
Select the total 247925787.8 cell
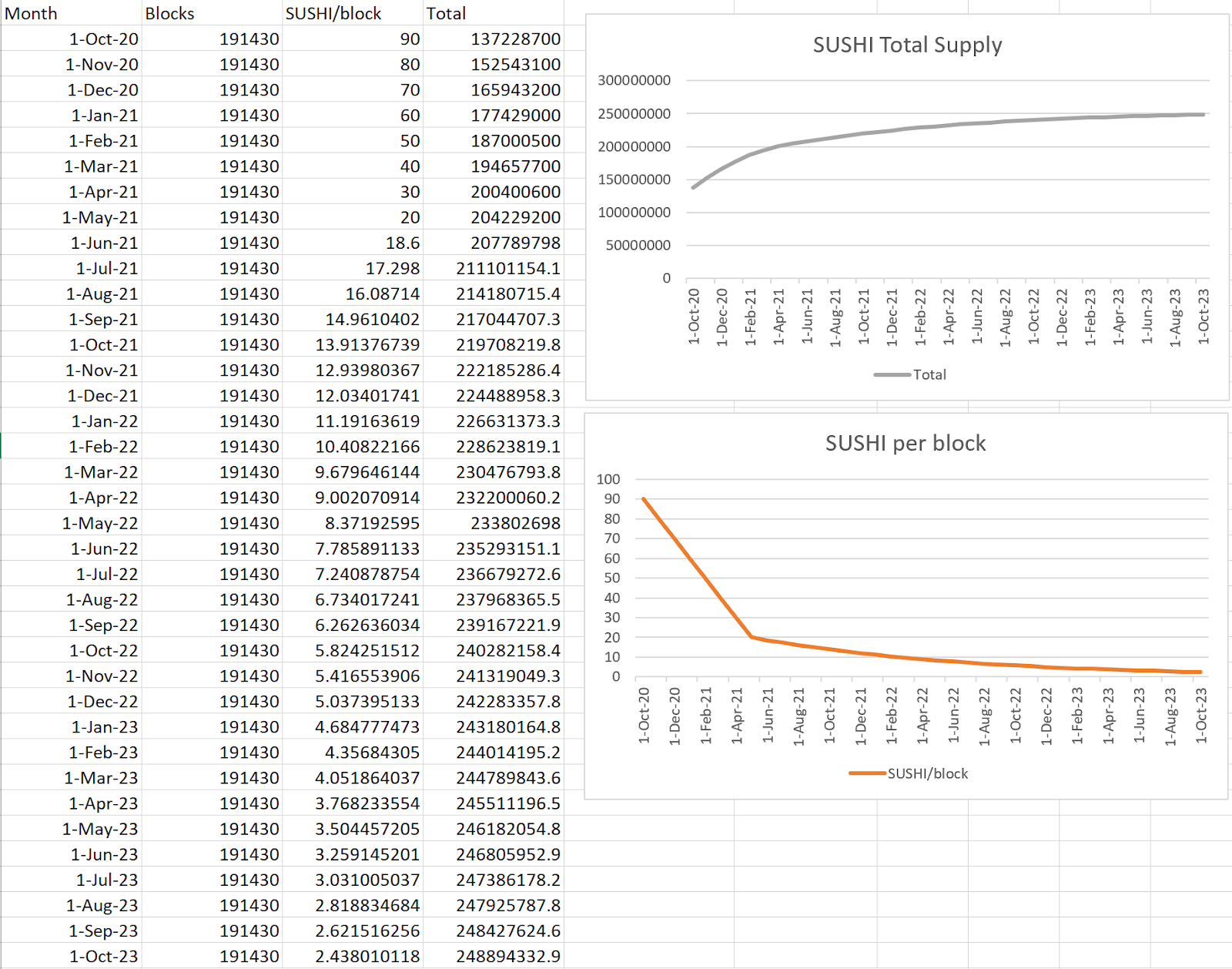coord(493,905)
